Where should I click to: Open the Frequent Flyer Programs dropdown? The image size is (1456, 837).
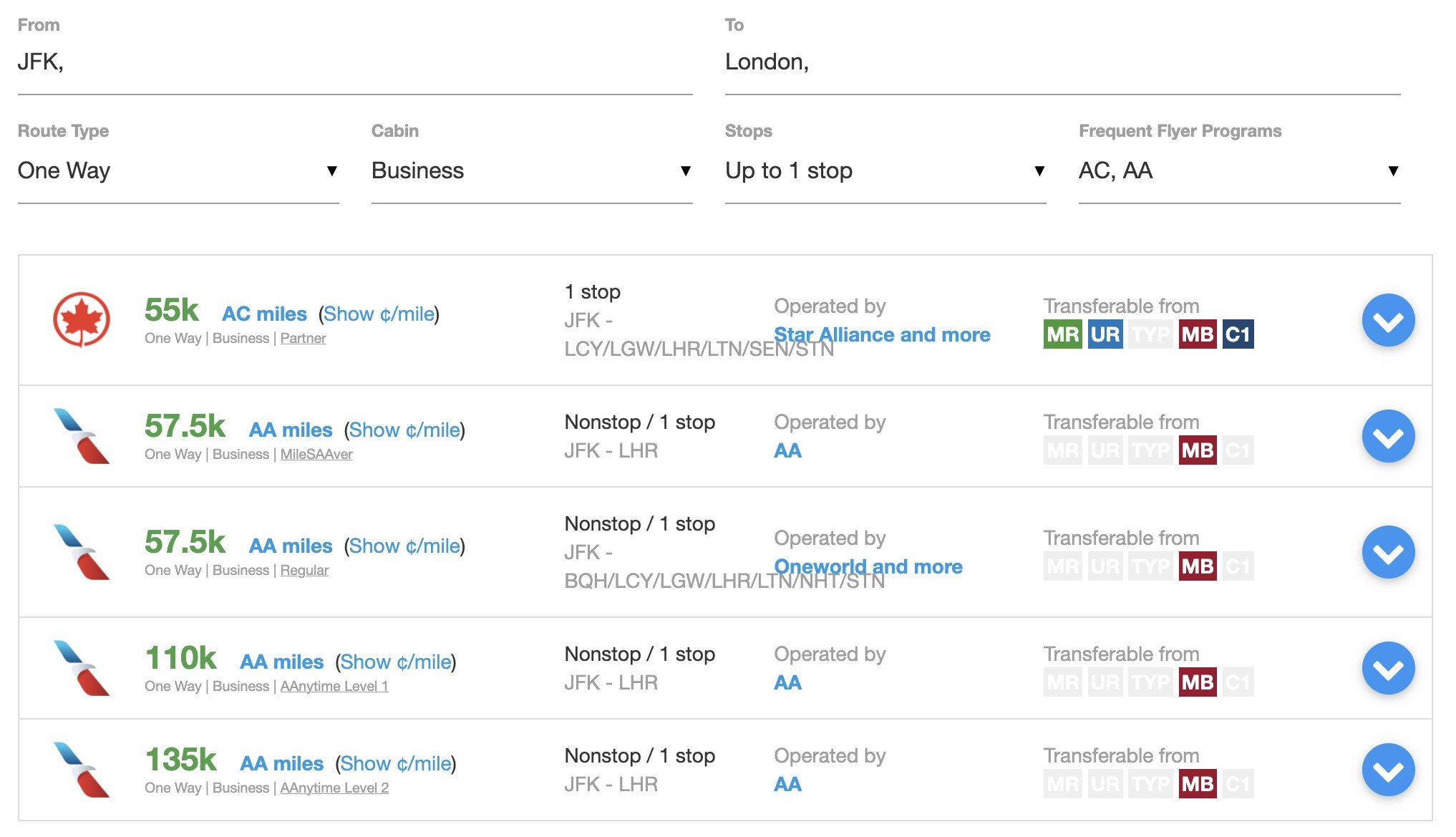click(1239, 171)
